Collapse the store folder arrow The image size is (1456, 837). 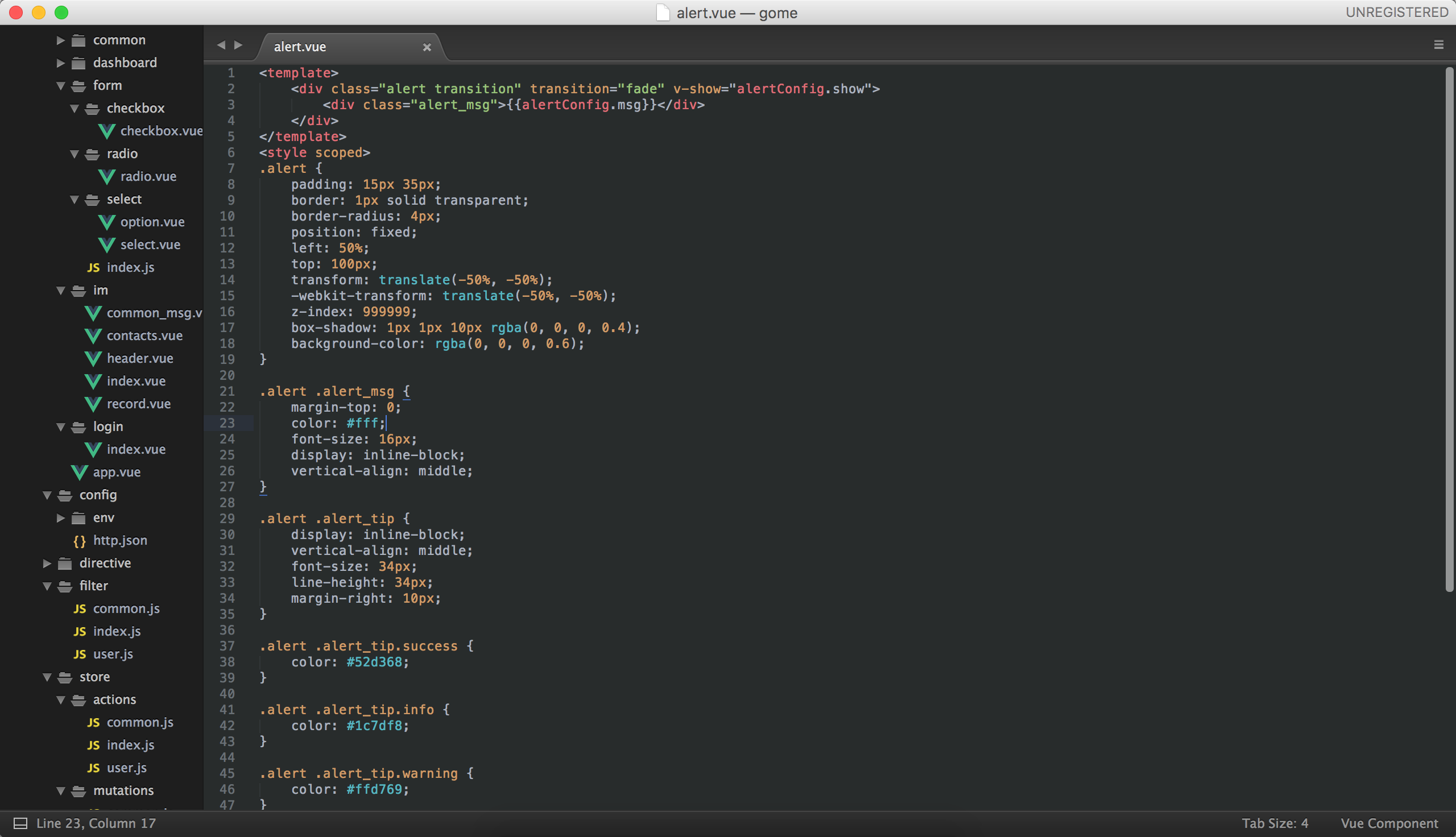[47, 677]
